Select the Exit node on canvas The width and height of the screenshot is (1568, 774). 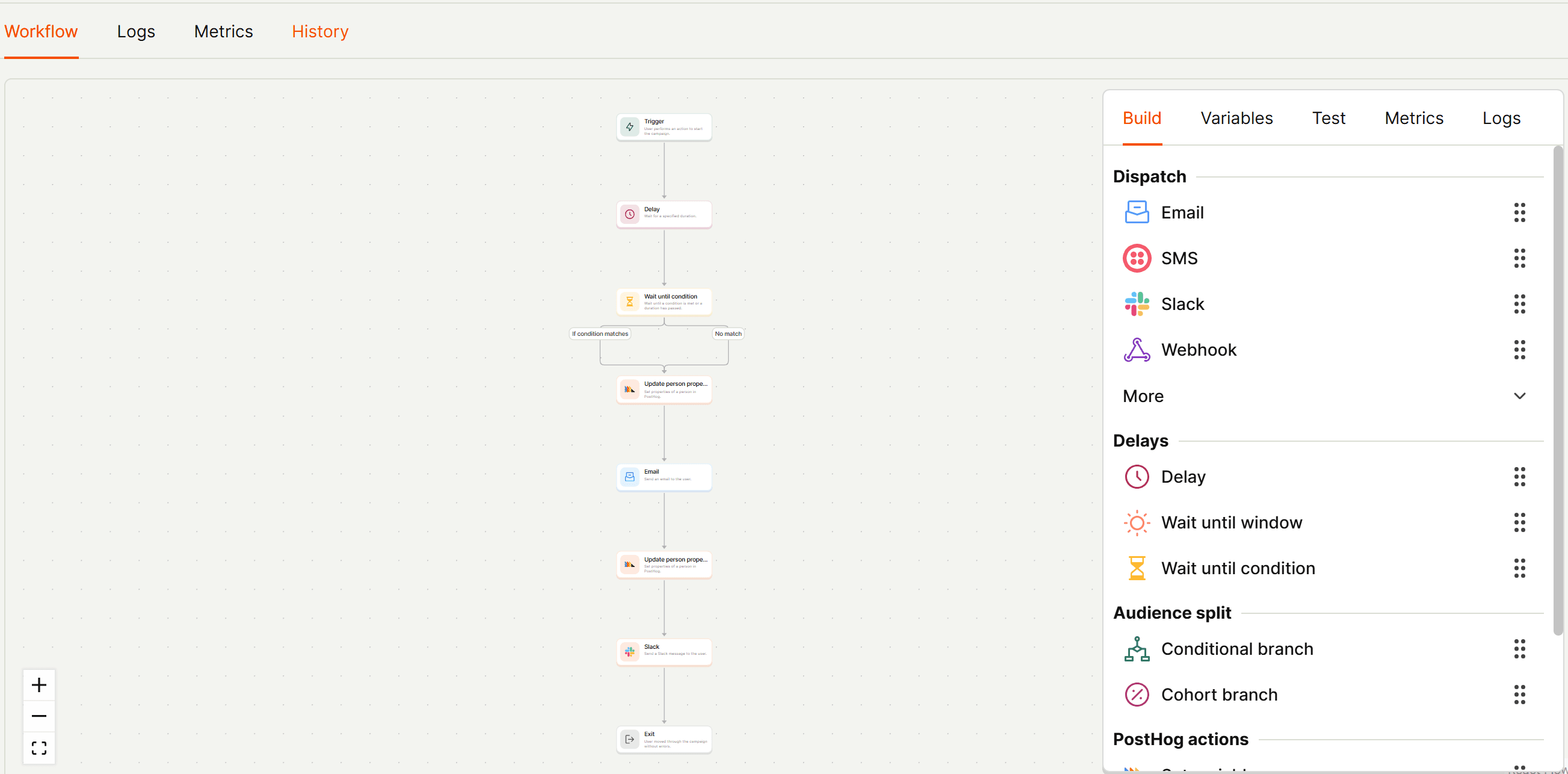(664, 739)
